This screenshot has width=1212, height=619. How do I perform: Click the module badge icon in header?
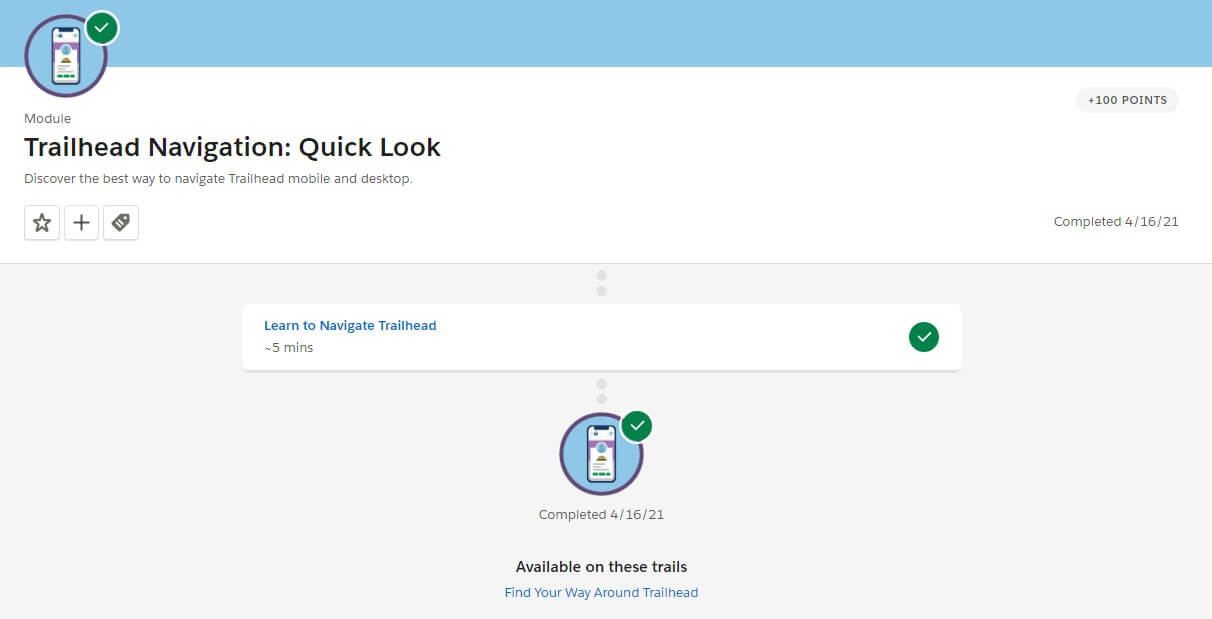point(65,58)
